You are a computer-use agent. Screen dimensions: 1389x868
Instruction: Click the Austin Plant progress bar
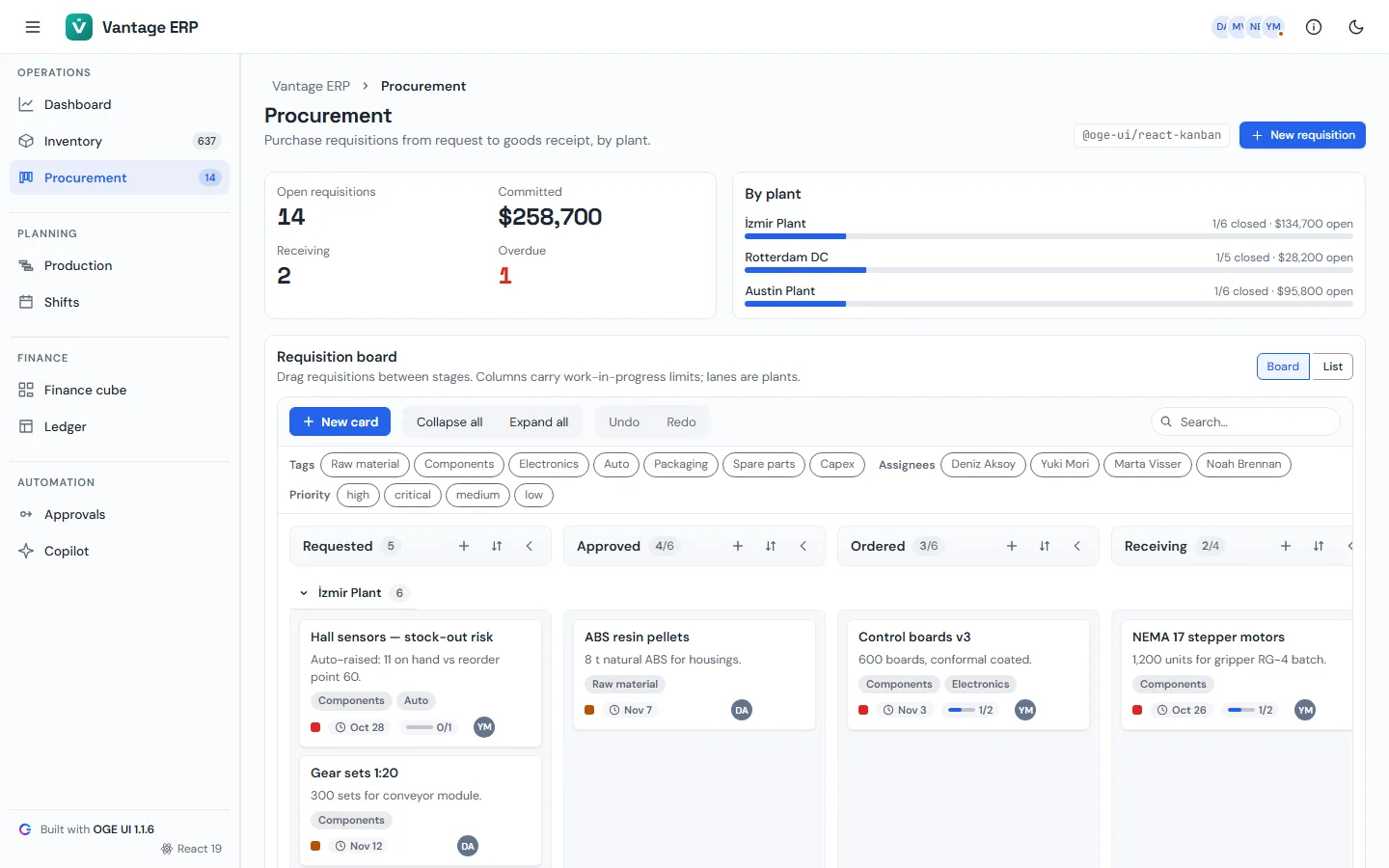coord(1049,304)
